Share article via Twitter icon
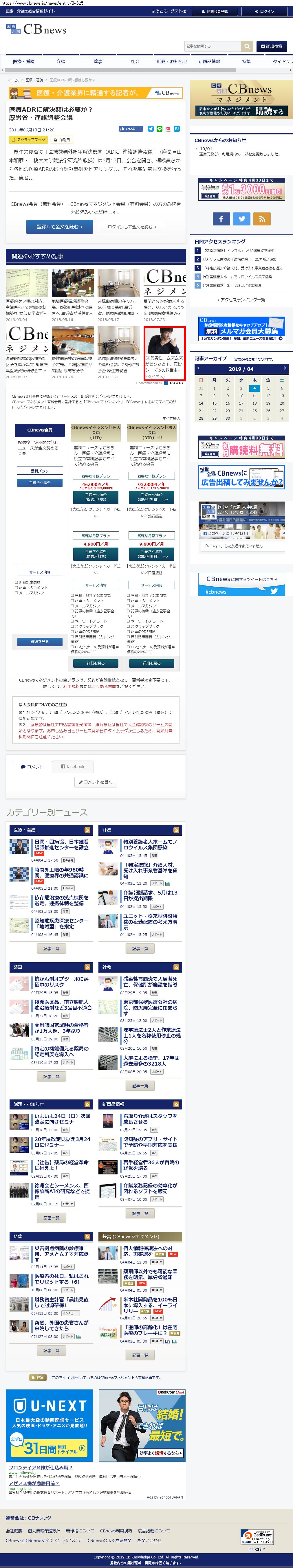Image resolution: width=293 pixels, height=1568 pixels. pyautogui.click(x=151, y=129)
